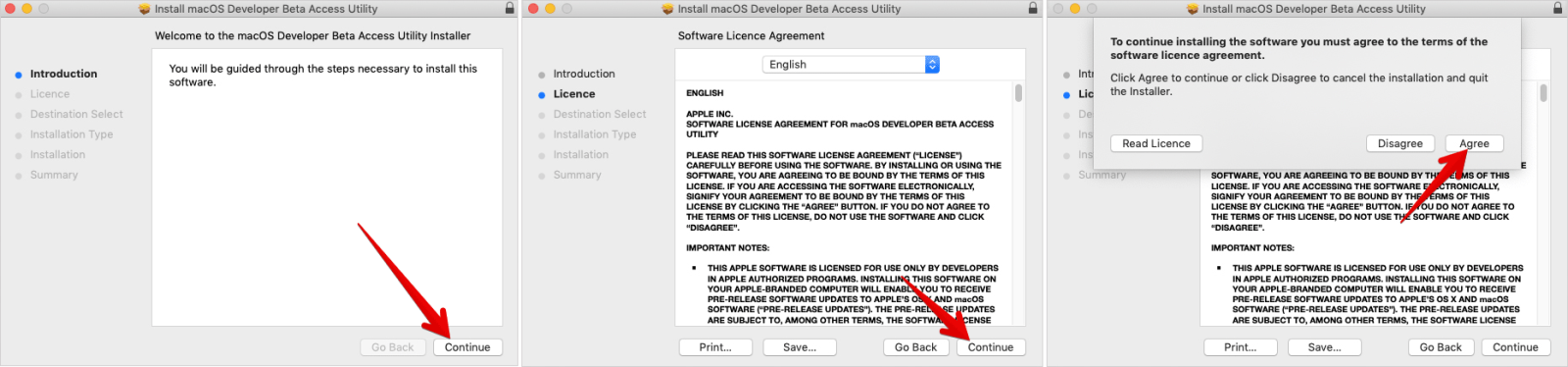Select the Installation step in the Welcome window sidebar
The width and height of the screenshot is (1568, 367).
click(58, 154)
